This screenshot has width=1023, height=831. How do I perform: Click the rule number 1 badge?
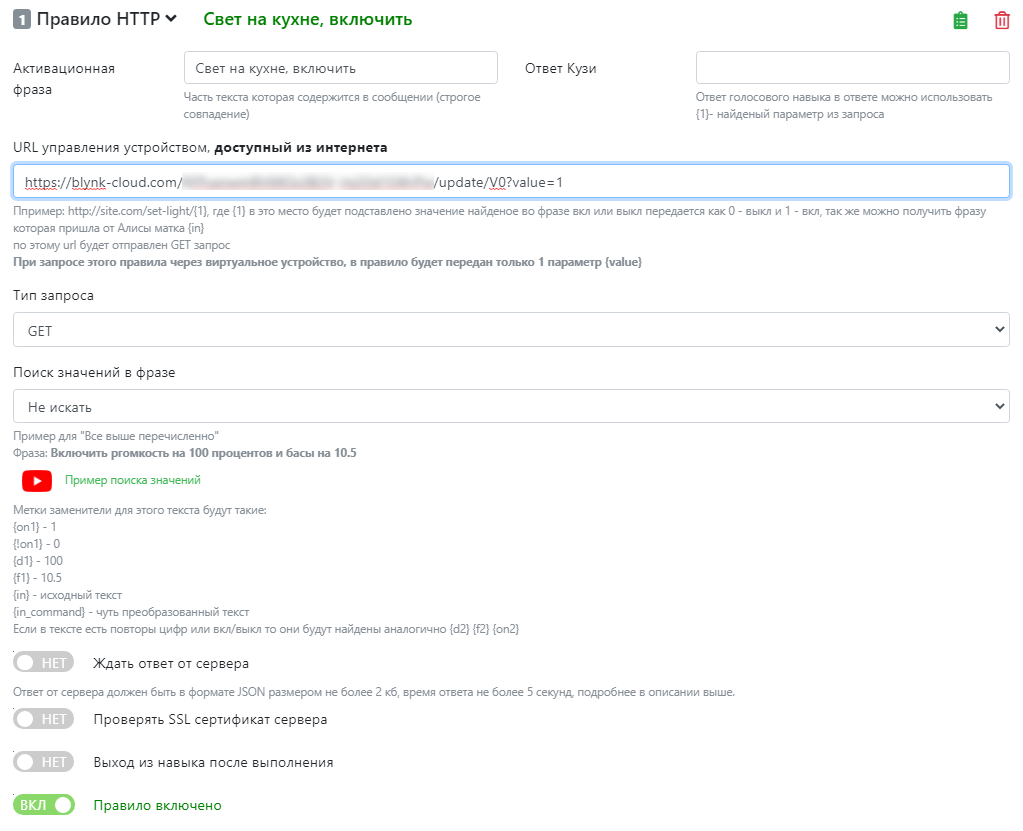(x=21, y=19)
